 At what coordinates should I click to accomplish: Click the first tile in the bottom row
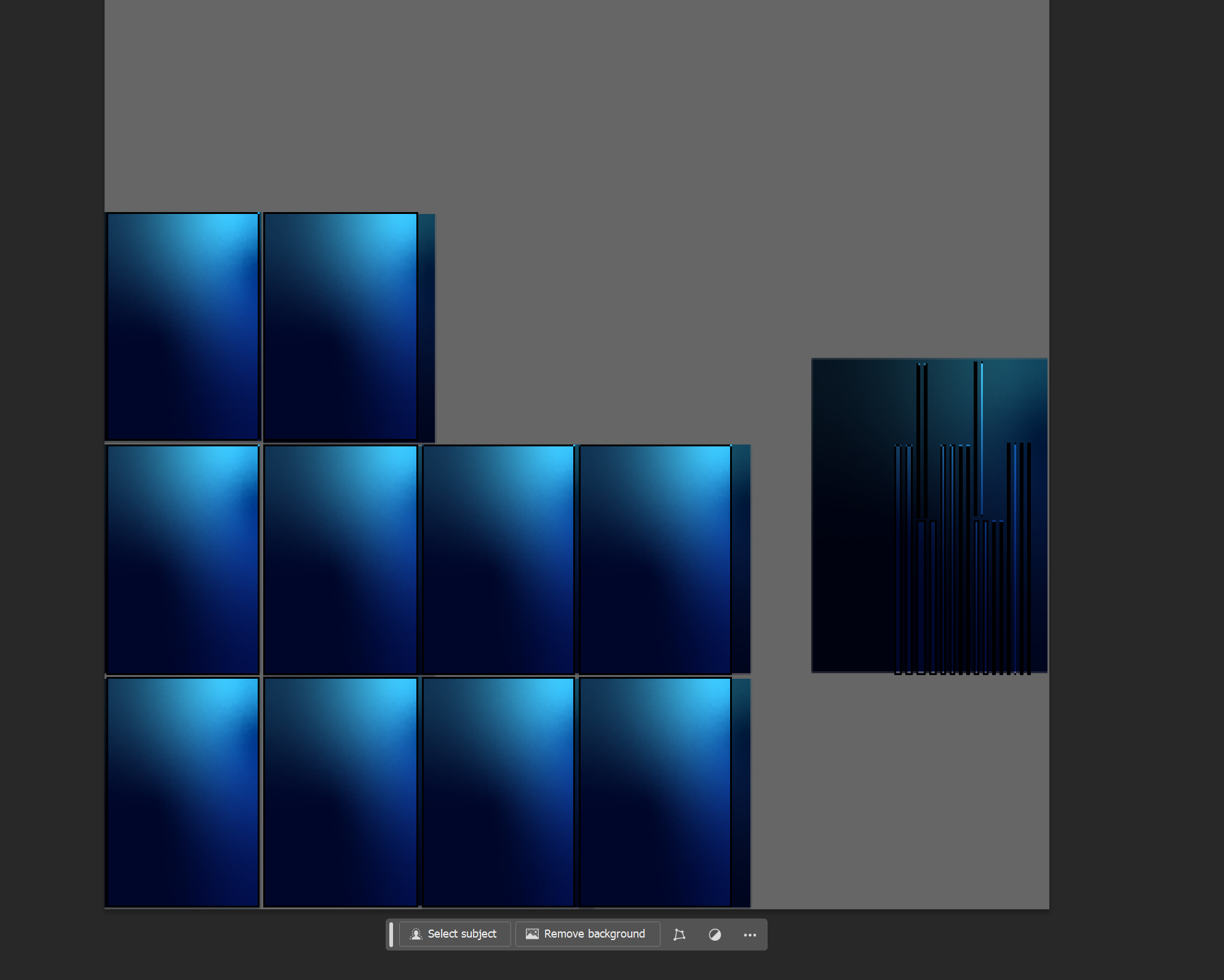(183, 792)
